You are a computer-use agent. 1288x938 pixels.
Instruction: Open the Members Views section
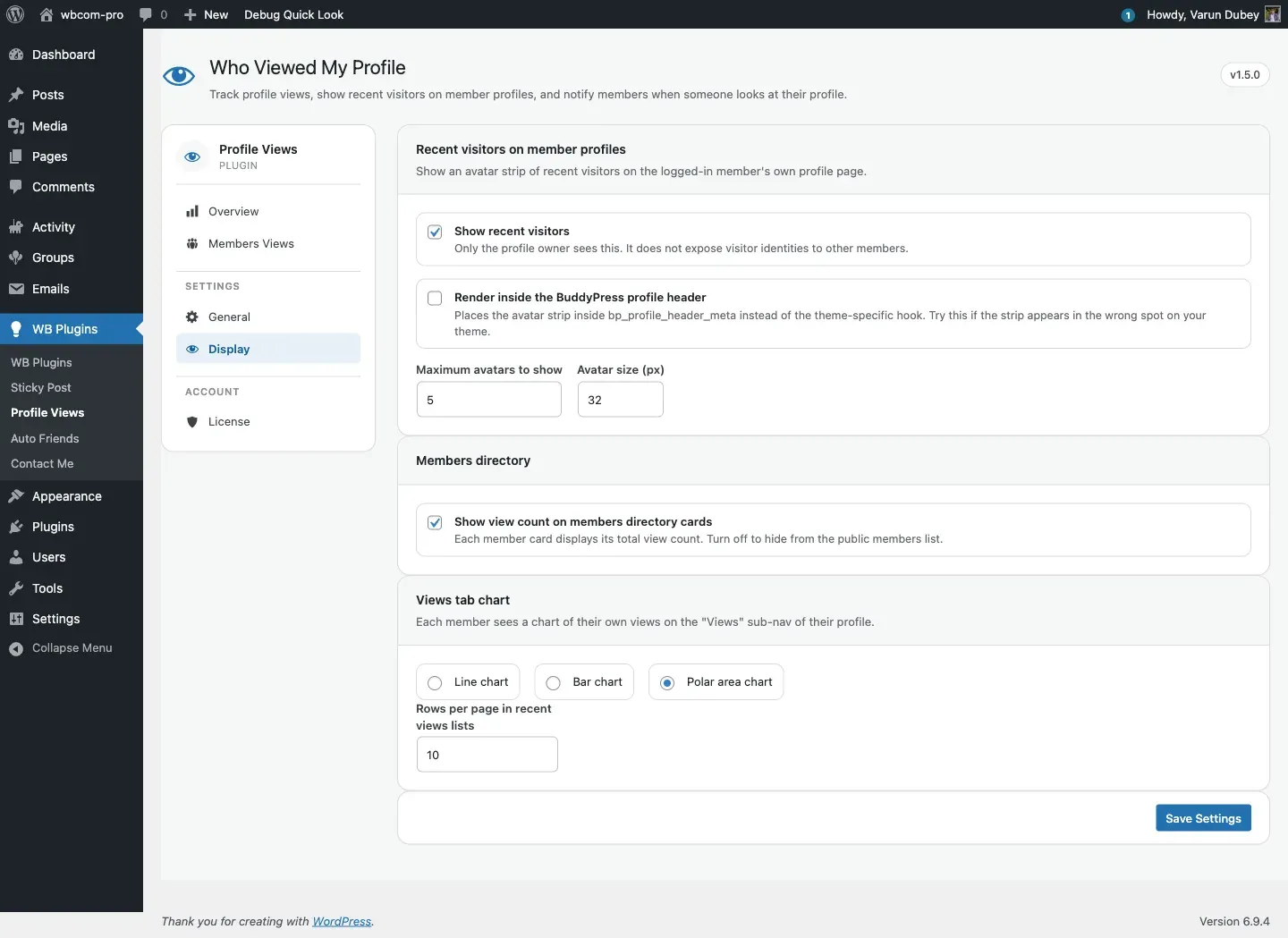pyautogui.click(x=268, y=243)
